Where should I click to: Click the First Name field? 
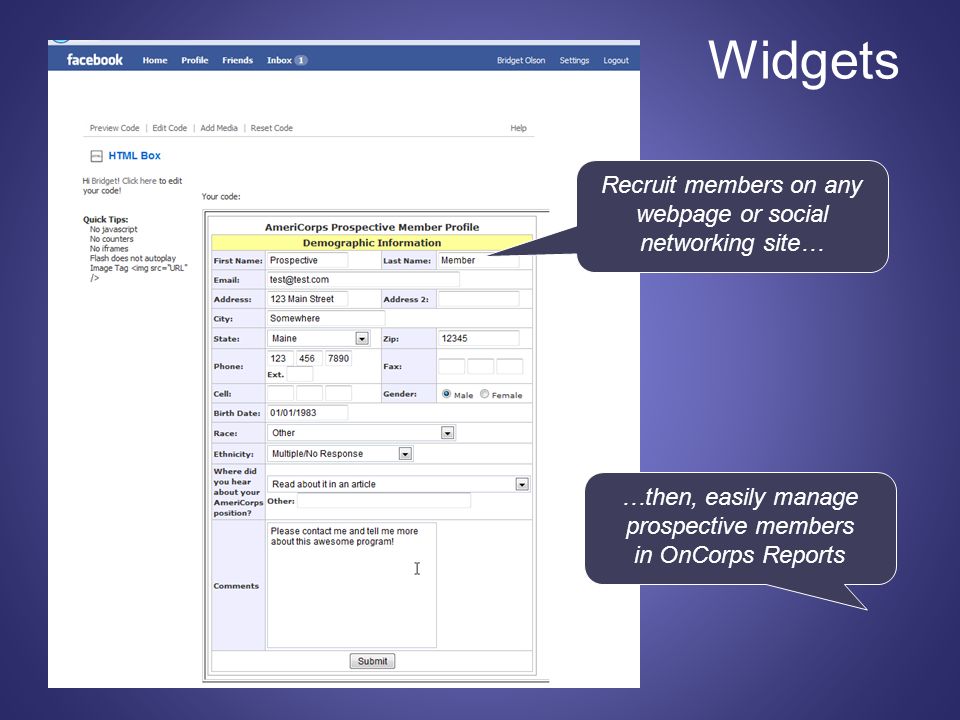click(307, 260)
